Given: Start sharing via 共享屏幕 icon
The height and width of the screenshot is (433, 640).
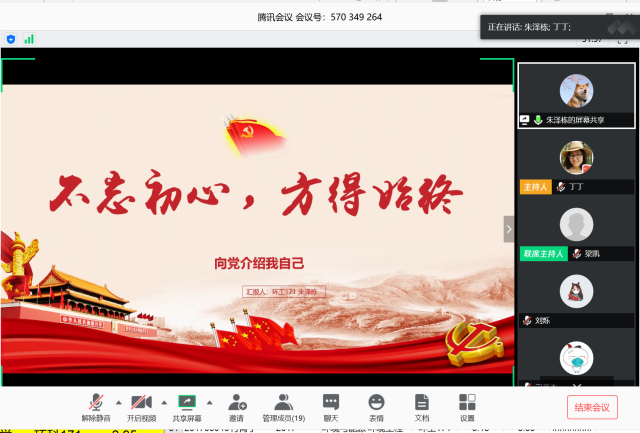Looking at the screenshot, I should pos(186,406).
